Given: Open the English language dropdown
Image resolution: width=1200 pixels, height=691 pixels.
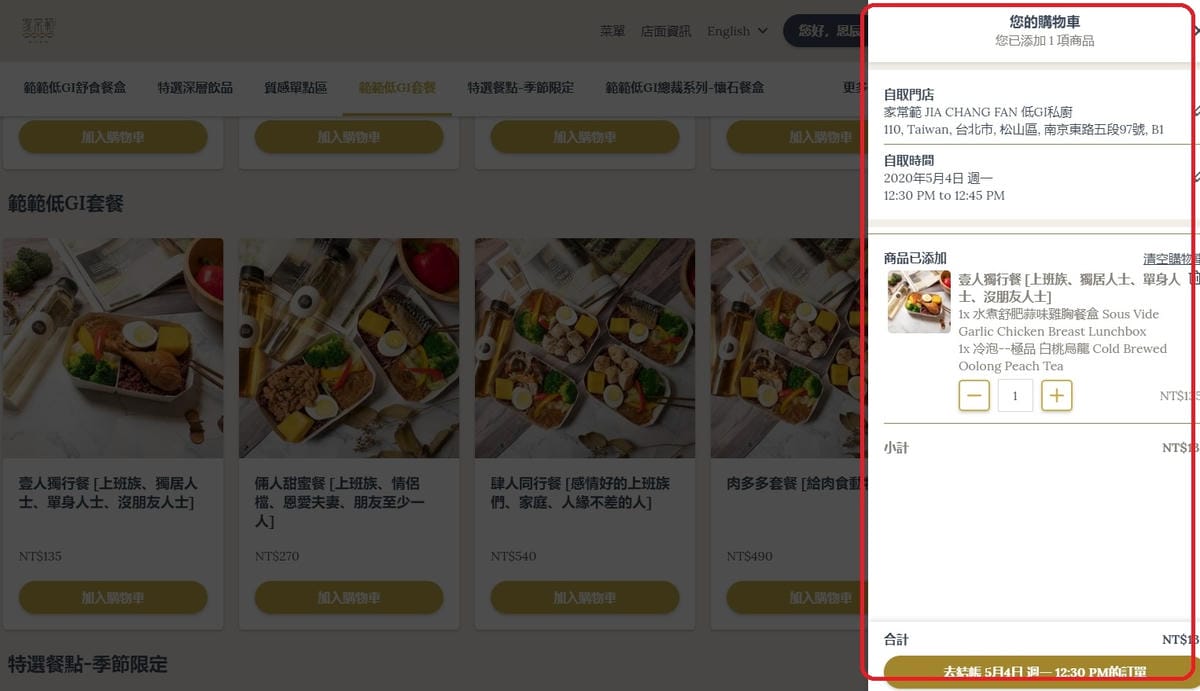Looking at the screenshot, I should (x=737, y=31).
